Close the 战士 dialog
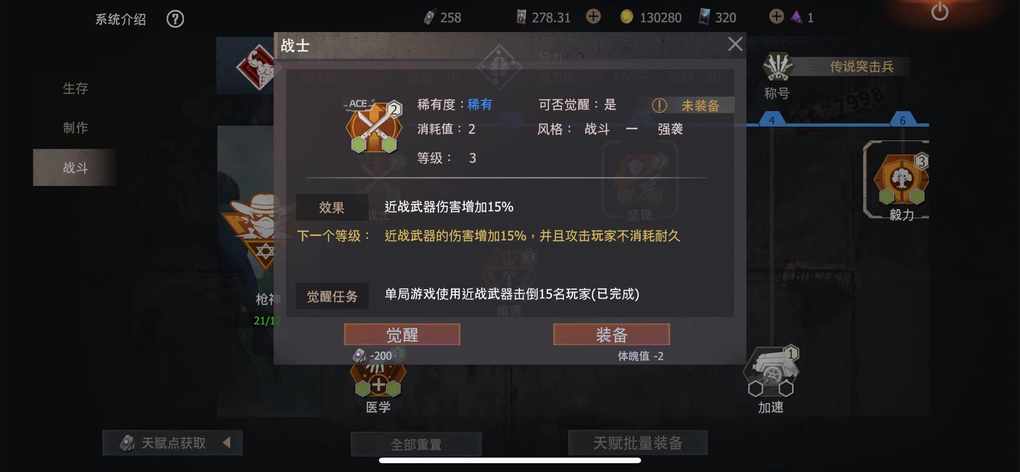 click(x=735, y=44)
